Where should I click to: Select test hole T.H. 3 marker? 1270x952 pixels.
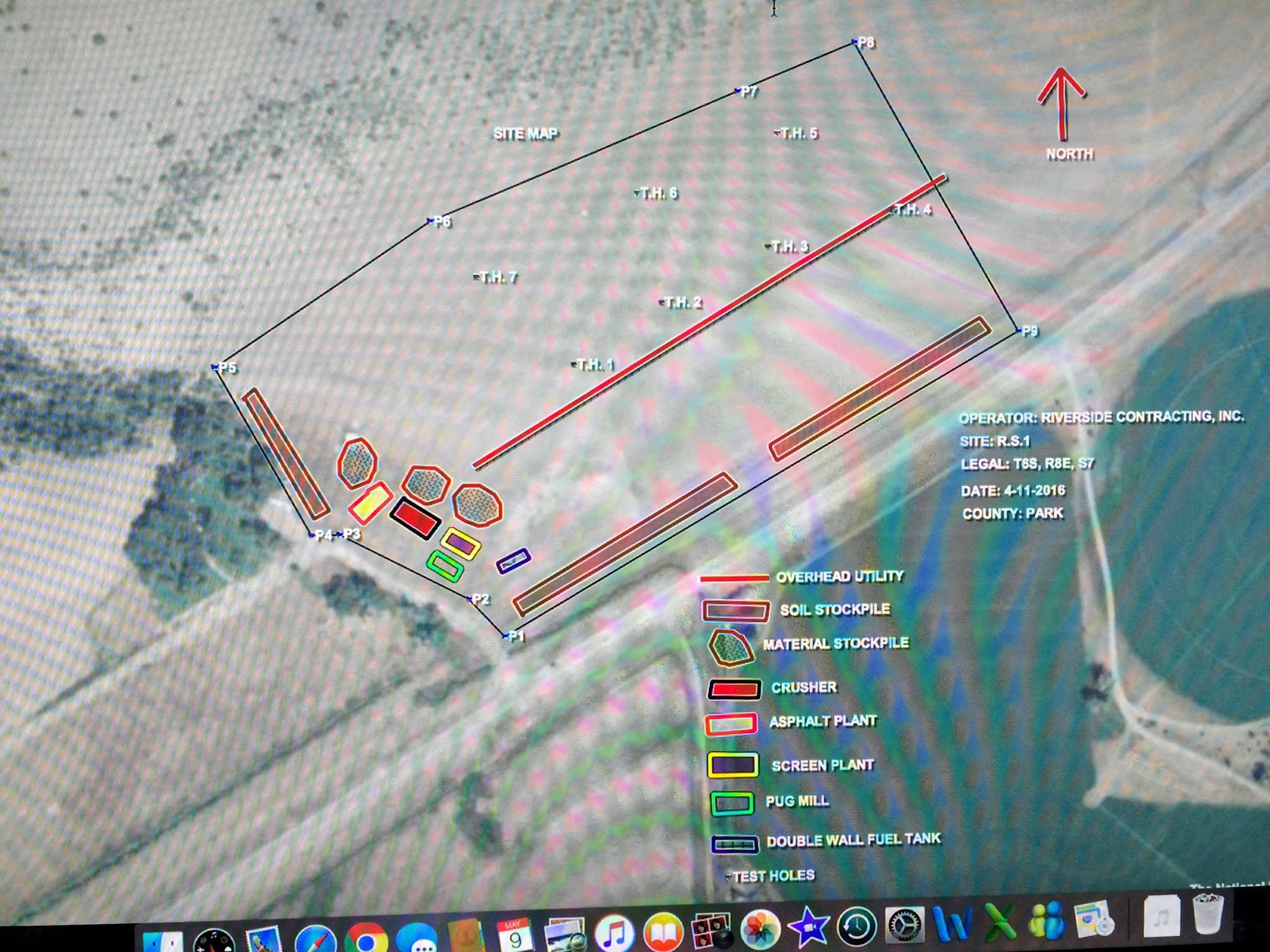(x=769, y=246)
